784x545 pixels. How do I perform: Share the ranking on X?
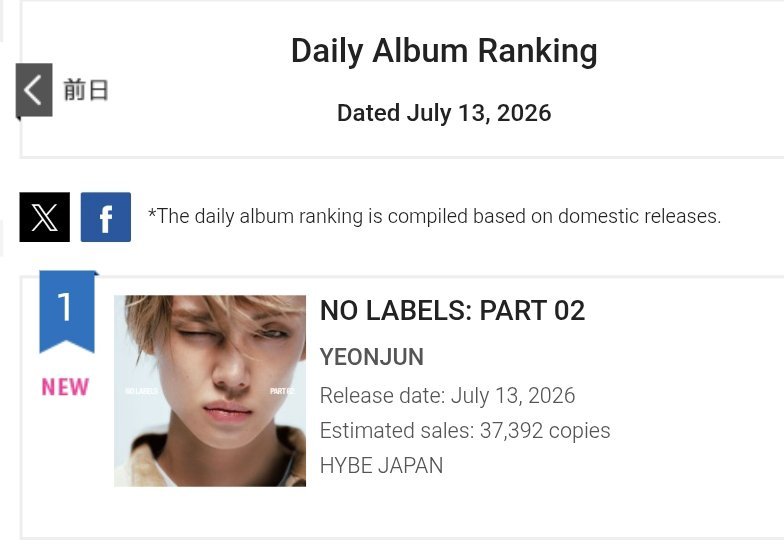point(44,217)
